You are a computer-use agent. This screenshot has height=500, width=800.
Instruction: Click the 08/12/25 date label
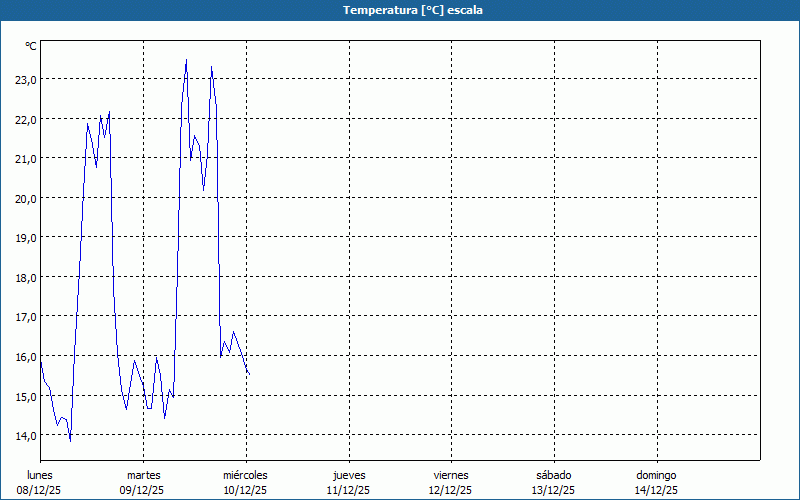point(40,490)
